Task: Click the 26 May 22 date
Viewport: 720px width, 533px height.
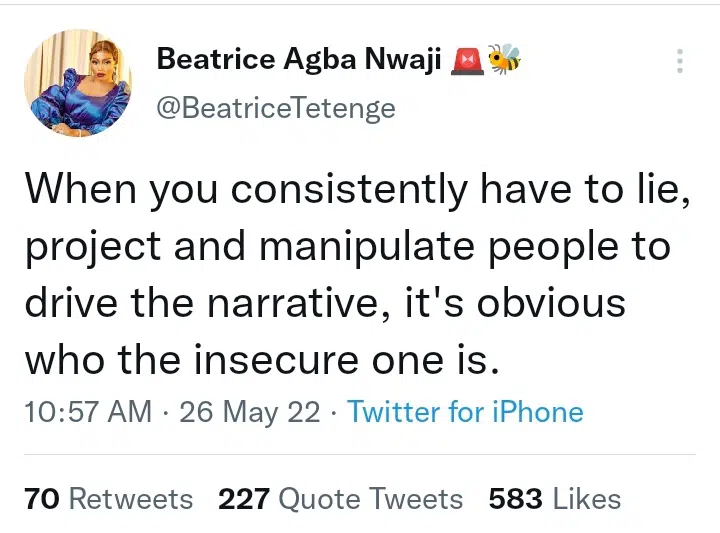Action: pyautogui.click(x=250, y=411)
